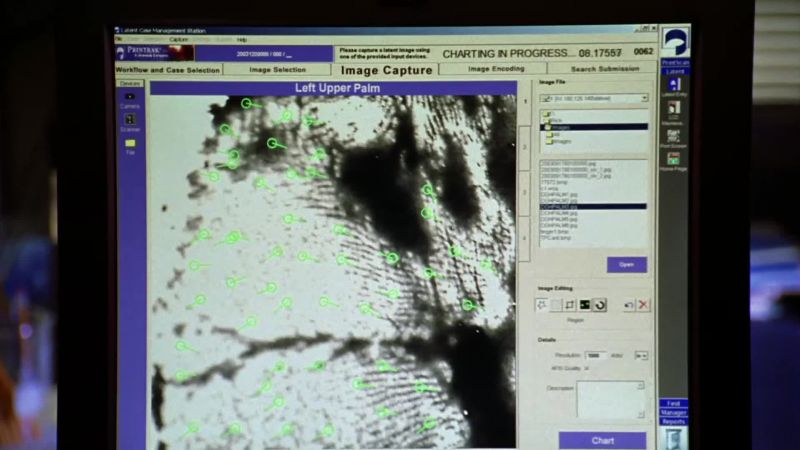Select side strip segment 1
The height and width of the screenshot is (450, 800).
[x=525, y=102]
